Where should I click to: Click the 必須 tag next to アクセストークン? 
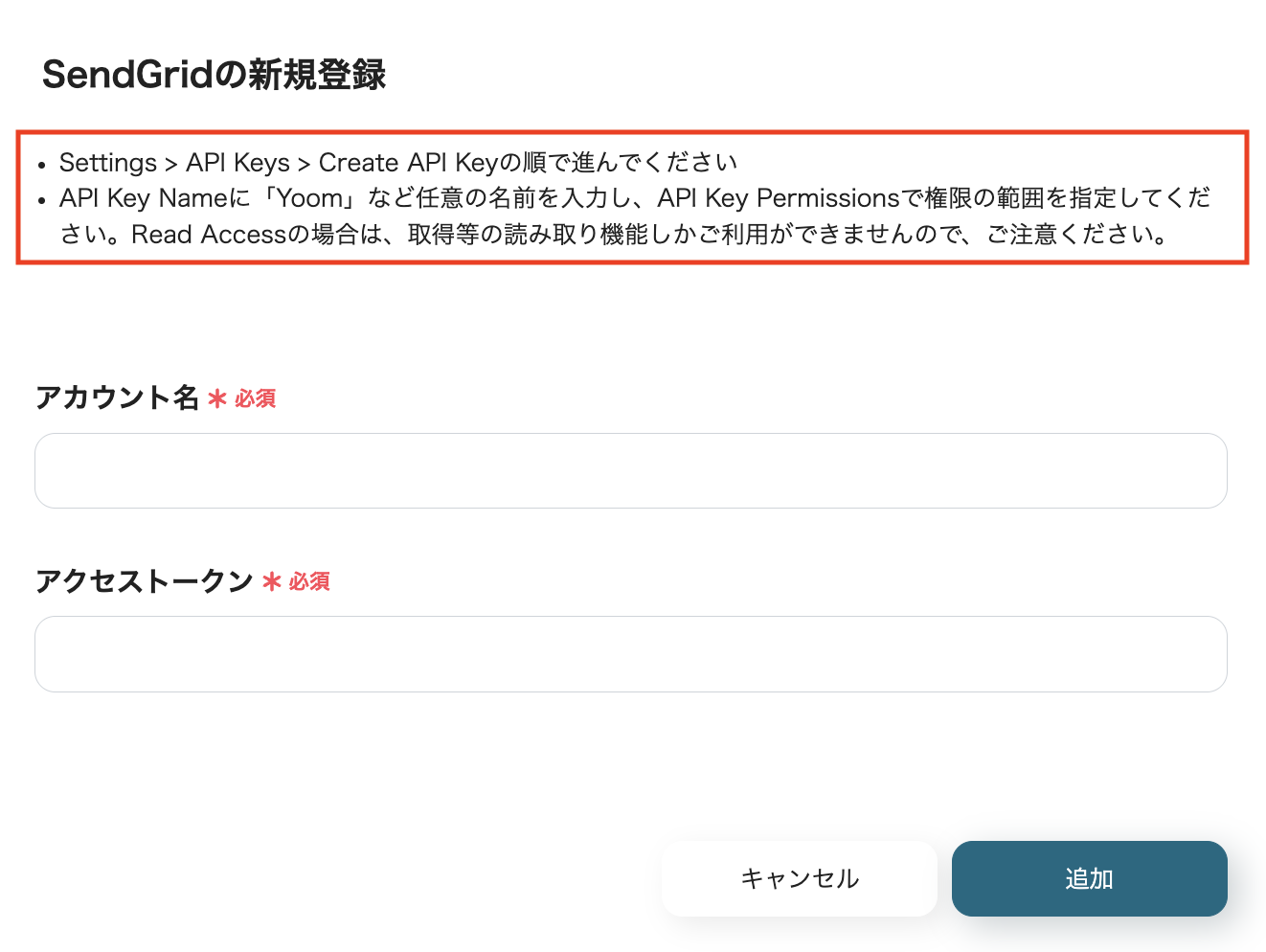pyautogui.click(x=309, y=581)
